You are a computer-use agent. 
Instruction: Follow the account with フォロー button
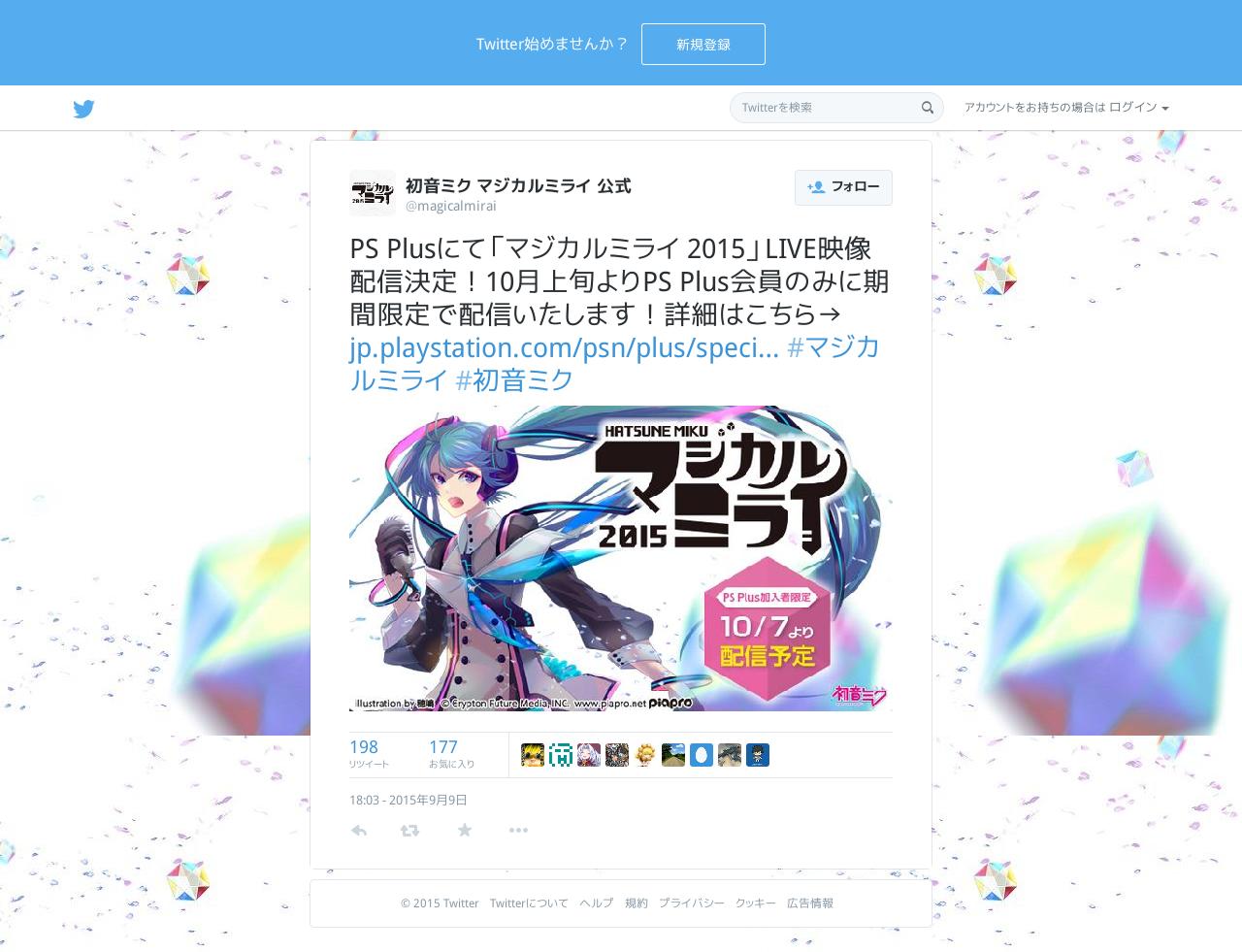[843, 187]
